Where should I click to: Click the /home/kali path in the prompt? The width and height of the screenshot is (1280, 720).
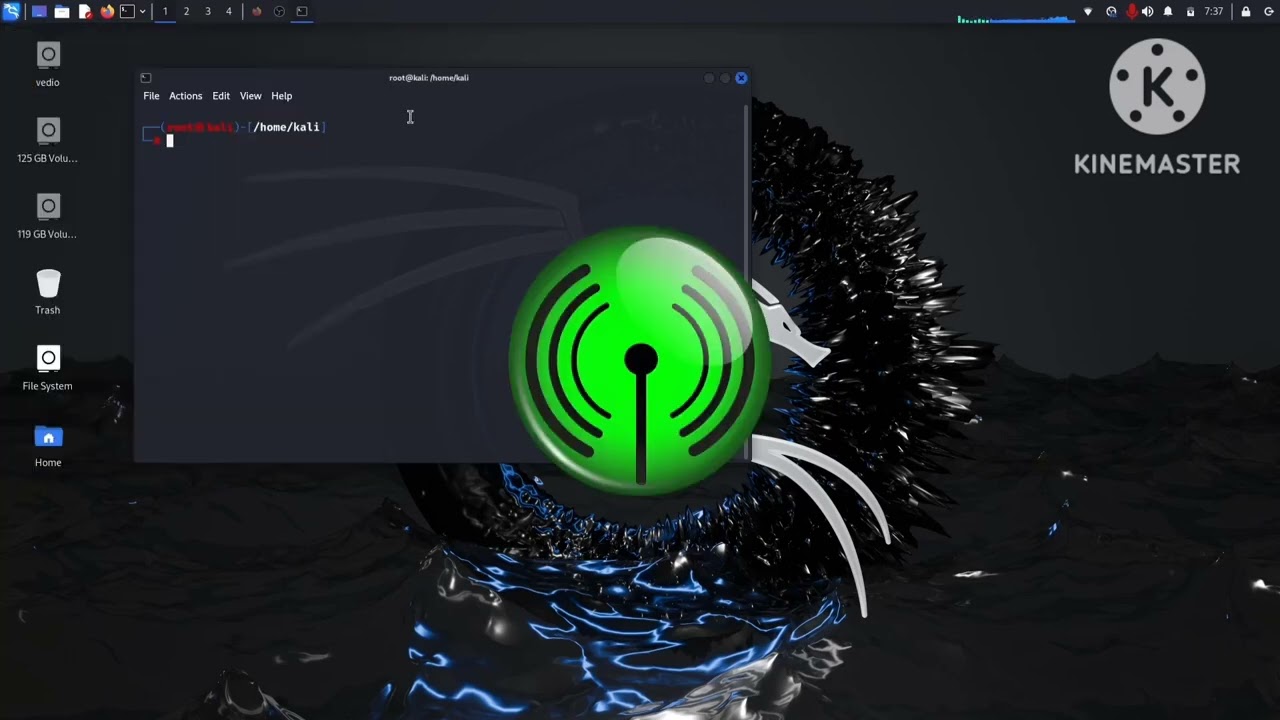pyautogui.click(x=287, y=127)
